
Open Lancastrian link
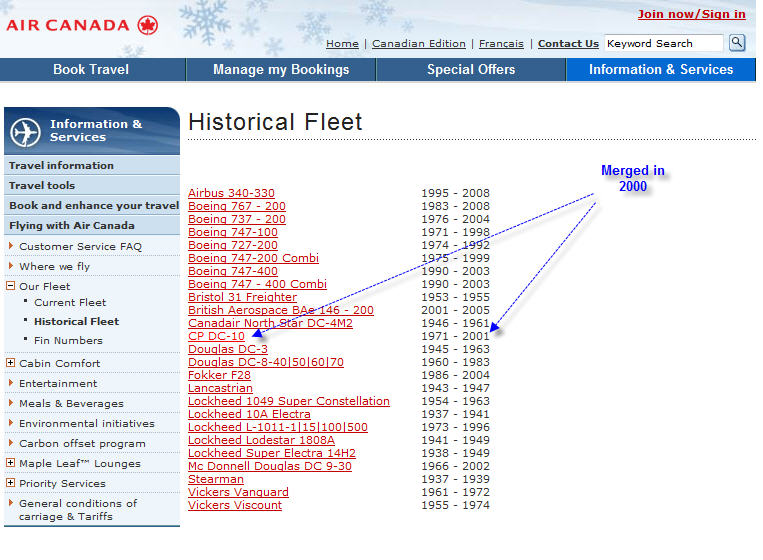click(x=220, y=388)
